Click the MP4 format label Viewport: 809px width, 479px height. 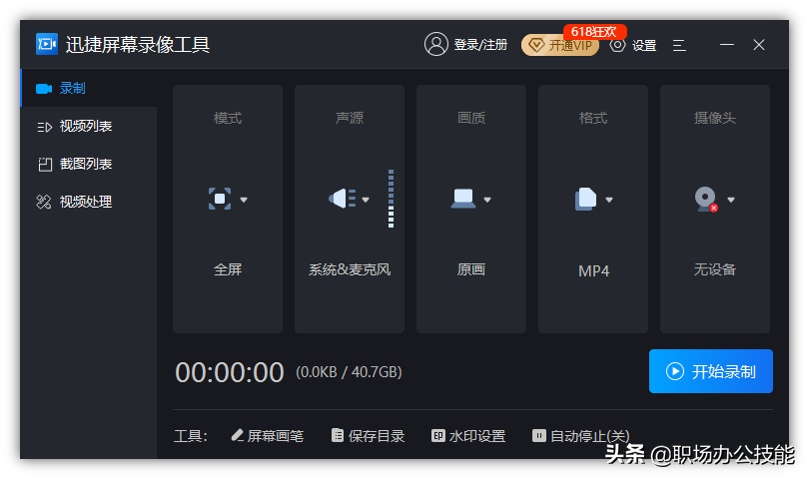click(593, 271)
